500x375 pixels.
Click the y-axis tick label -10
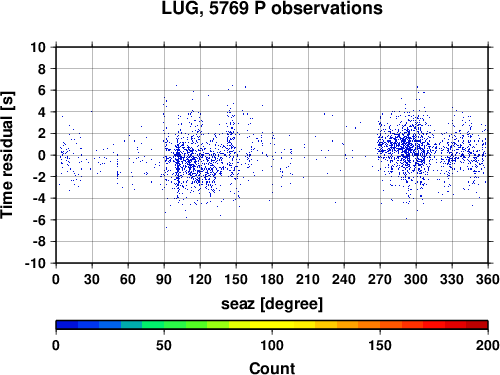pos(35,263)
